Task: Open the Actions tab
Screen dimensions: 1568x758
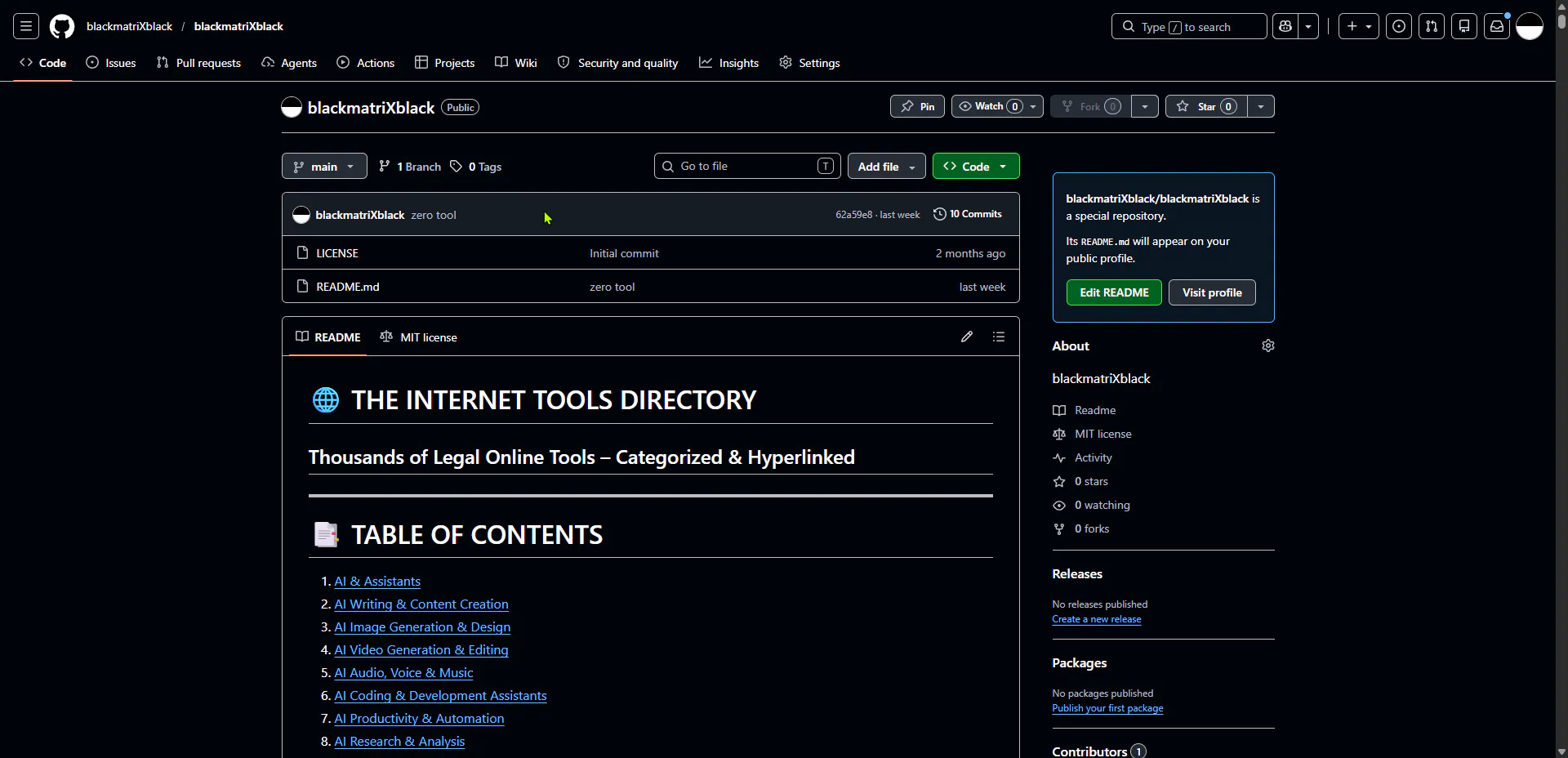Action: tap(366, 63)
